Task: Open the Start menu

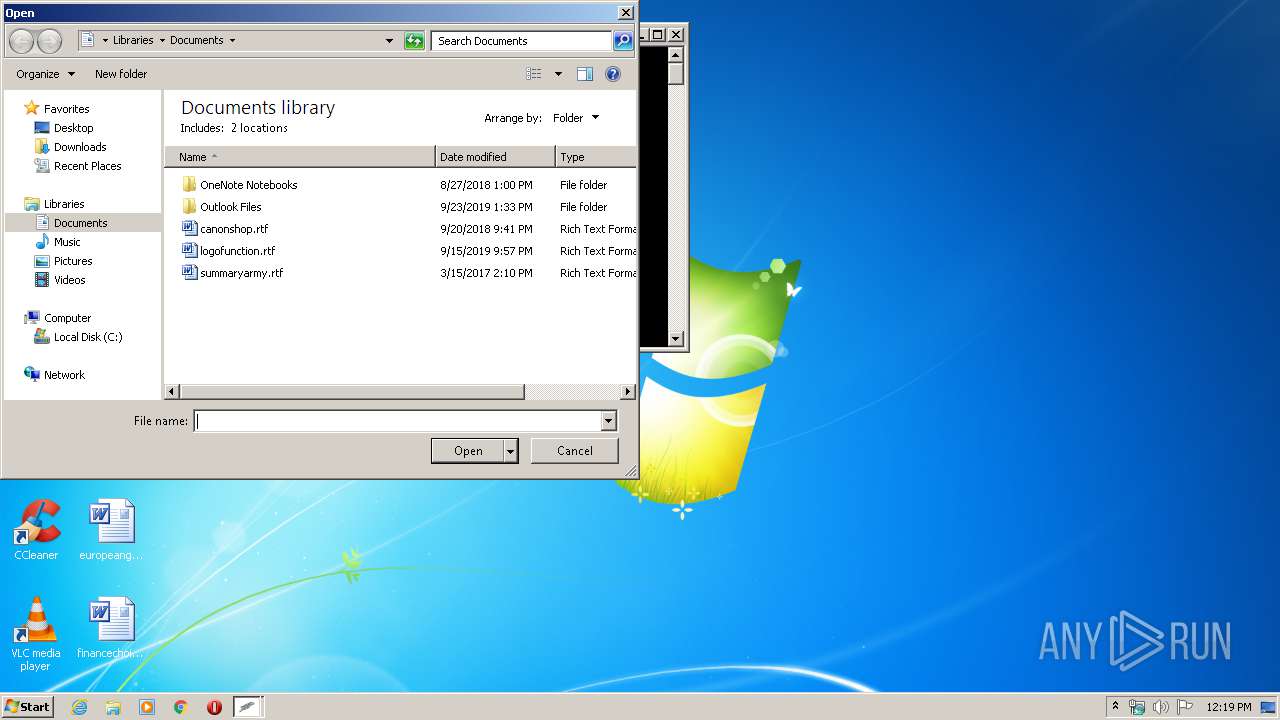Action: (x=27, y=706)
